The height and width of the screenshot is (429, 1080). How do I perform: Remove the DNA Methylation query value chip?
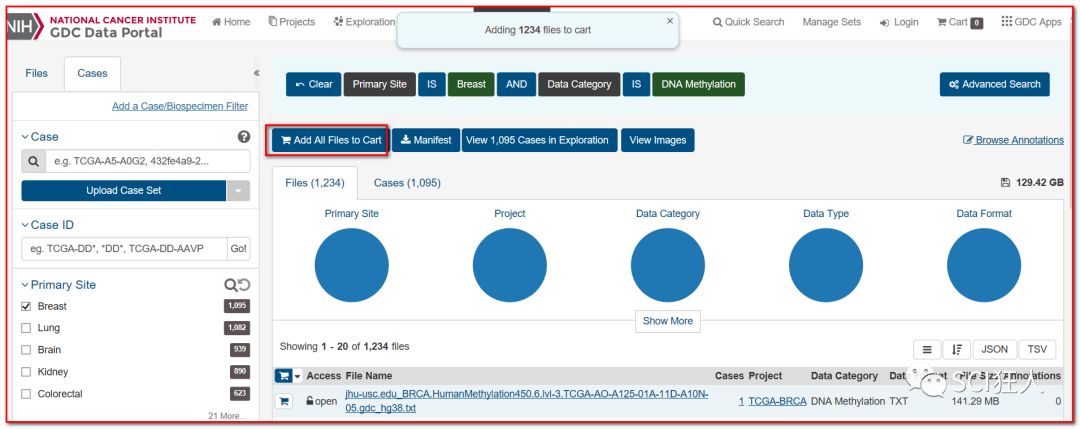coord(698,85)
